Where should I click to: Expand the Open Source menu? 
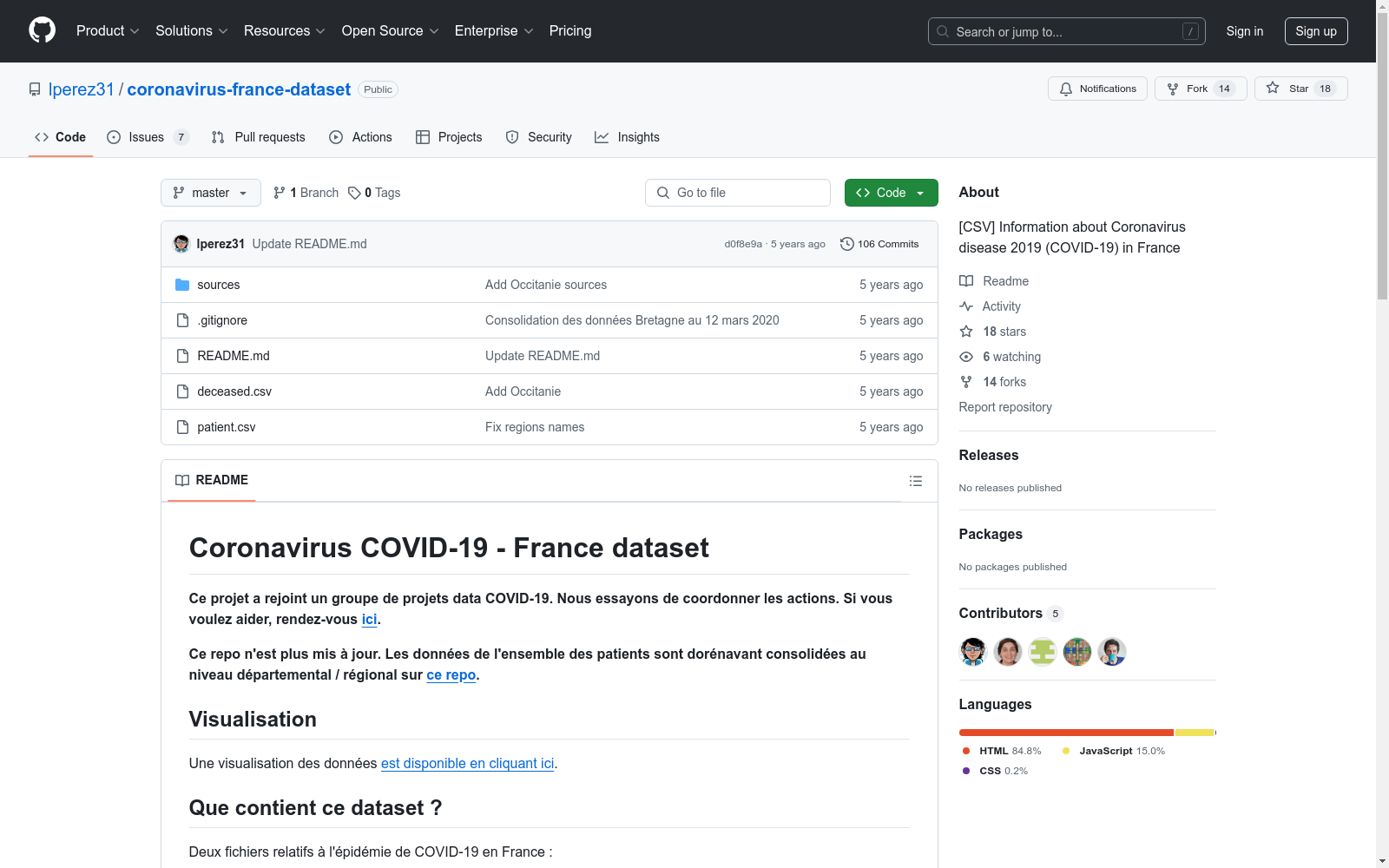[391, 30]
